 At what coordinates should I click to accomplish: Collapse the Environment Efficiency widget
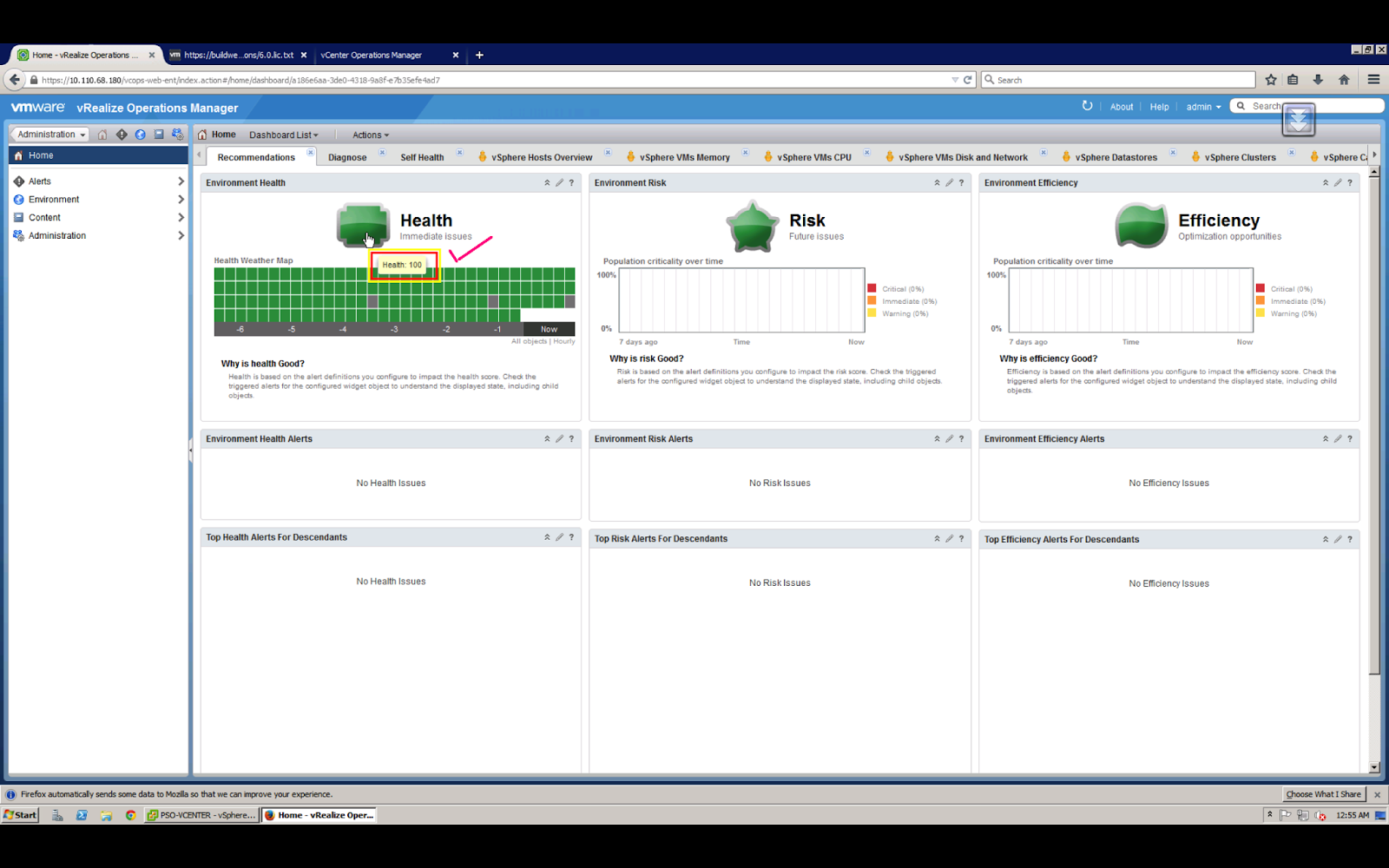click(1325, 183)
